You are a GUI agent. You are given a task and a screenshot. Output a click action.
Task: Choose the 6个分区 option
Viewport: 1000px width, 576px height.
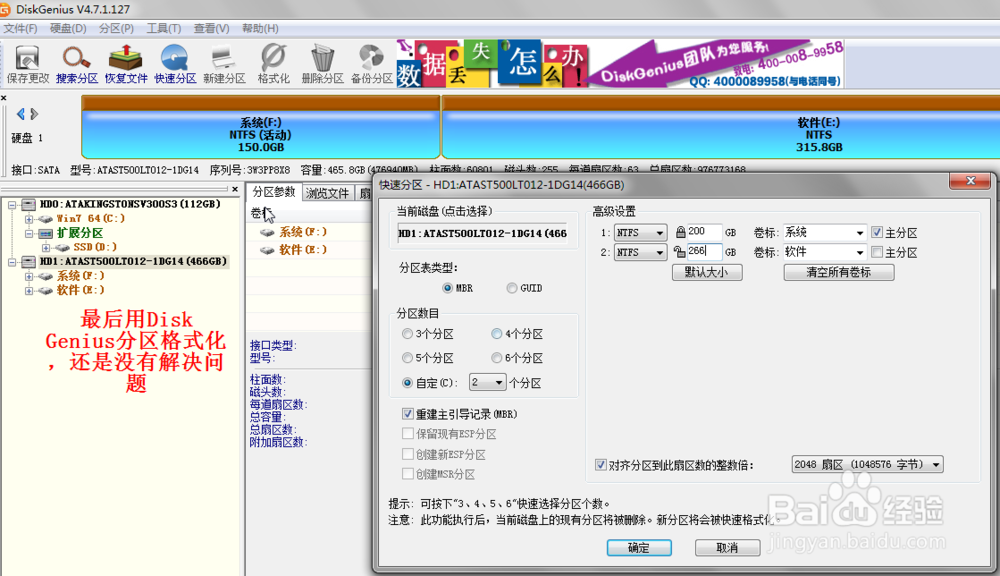[496, 358]
